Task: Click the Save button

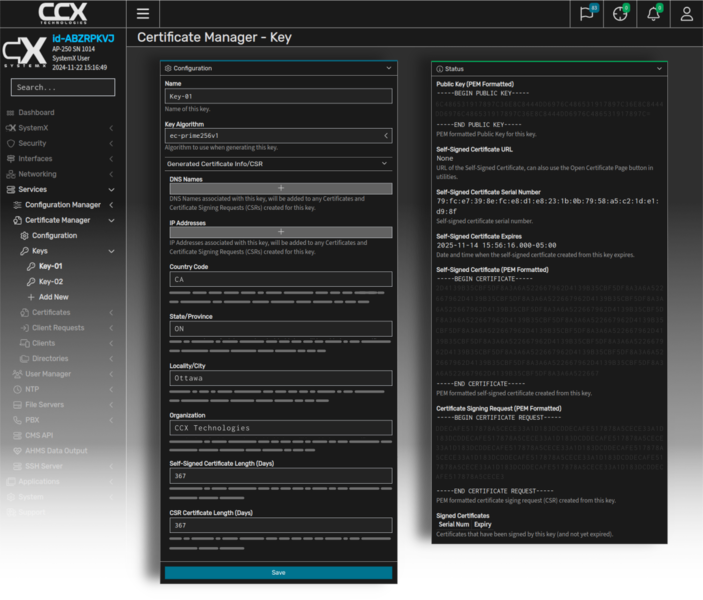Action: click(x=278, y=573)
